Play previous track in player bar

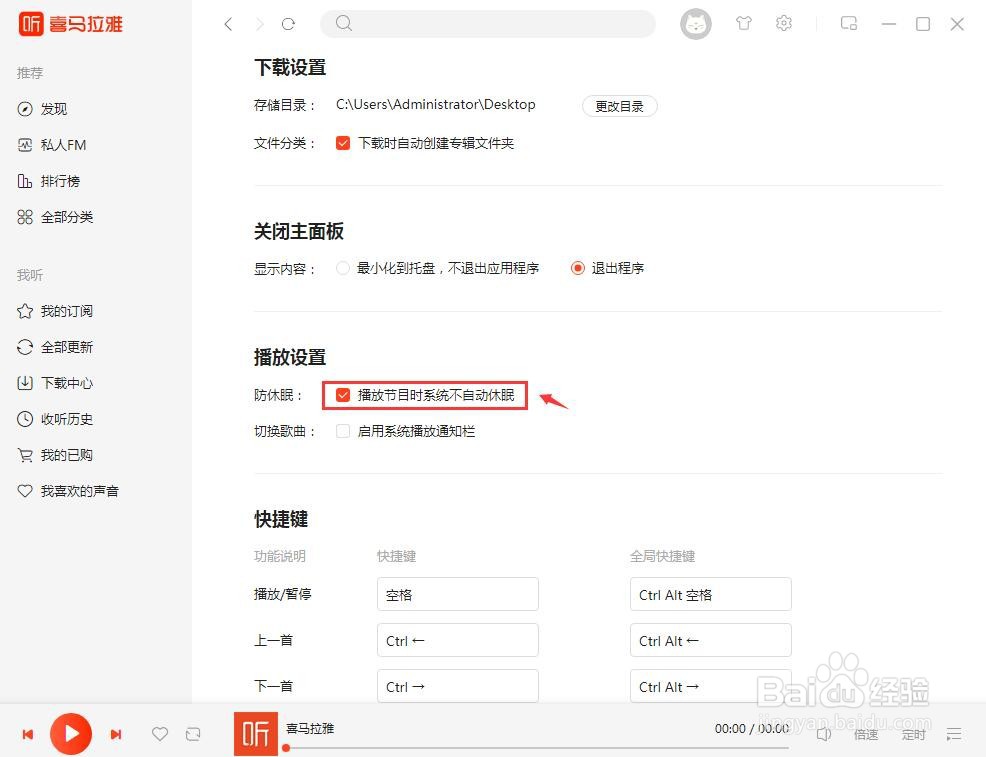[x=28, y=734]
